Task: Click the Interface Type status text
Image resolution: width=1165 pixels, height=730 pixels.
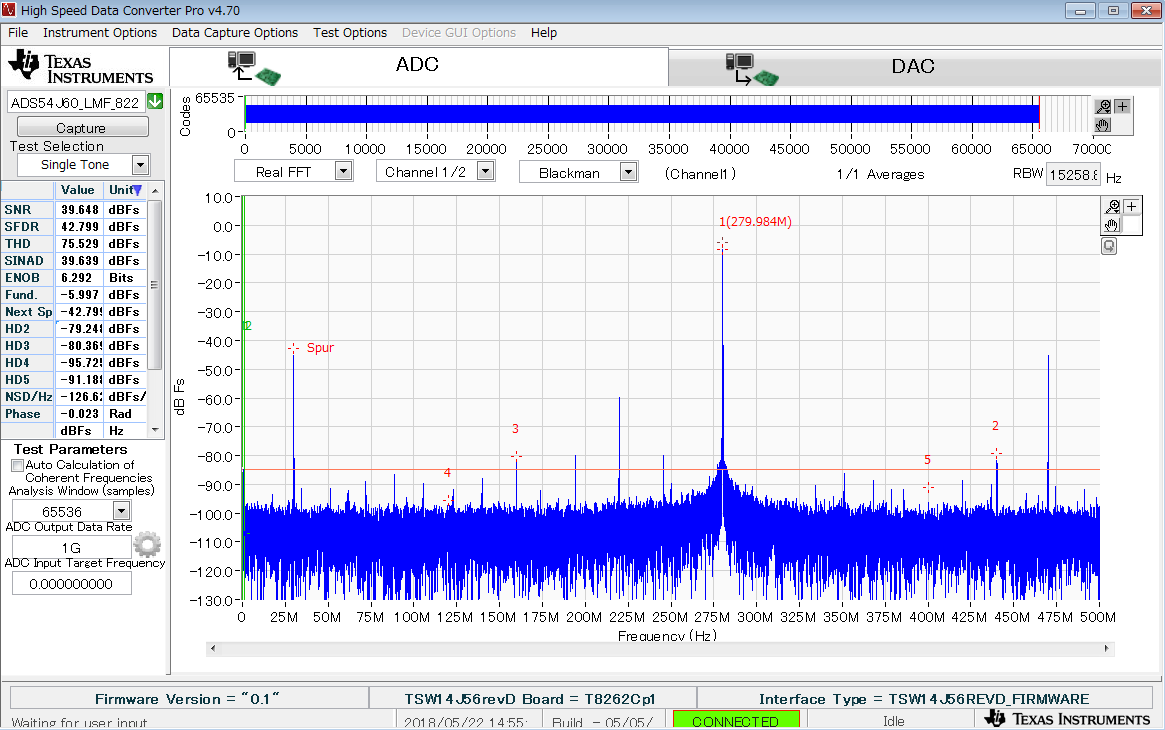Action: pos(924,699)
